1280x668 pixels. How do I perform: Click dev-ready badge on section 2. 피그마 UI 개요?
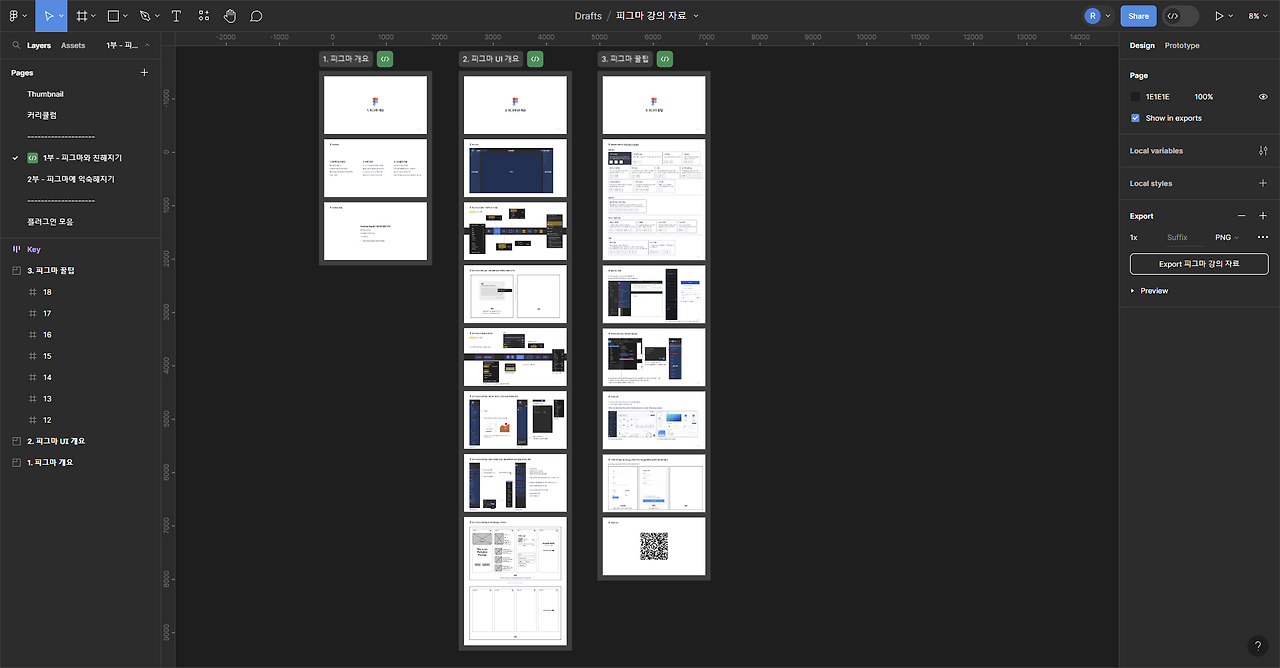[535, 59]
